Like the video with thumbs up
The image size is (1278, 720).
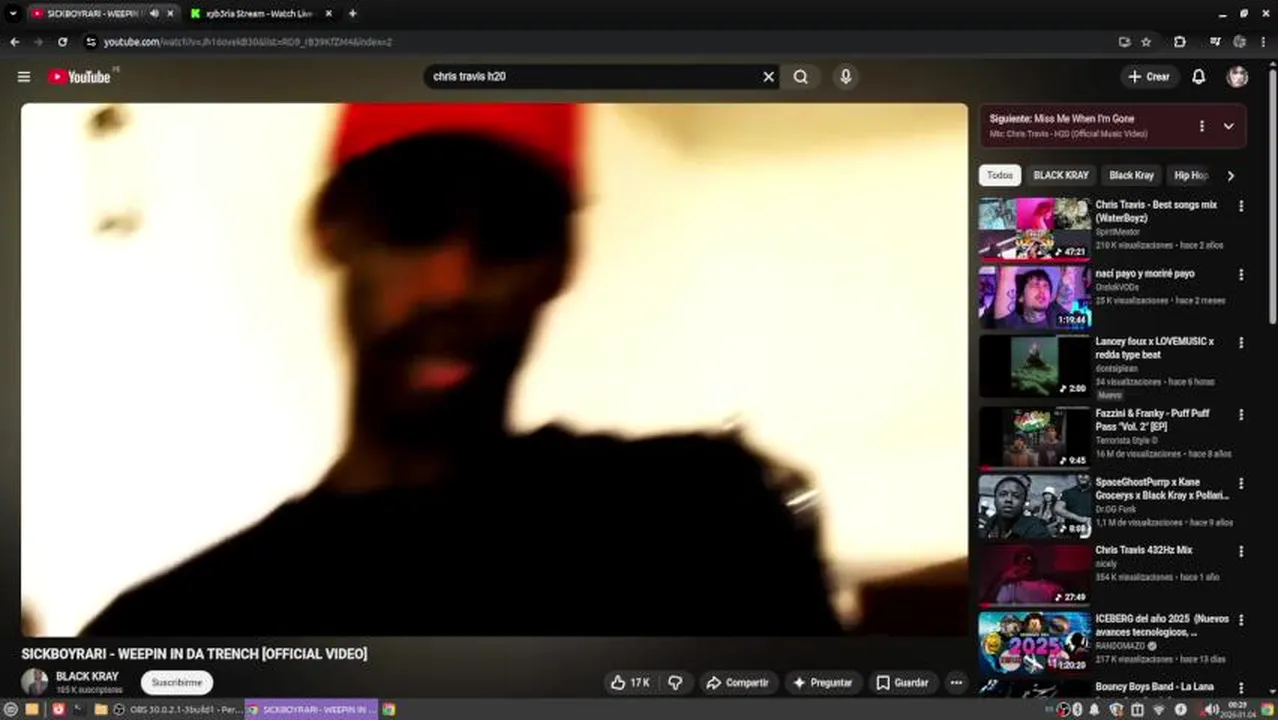(630, 683)
